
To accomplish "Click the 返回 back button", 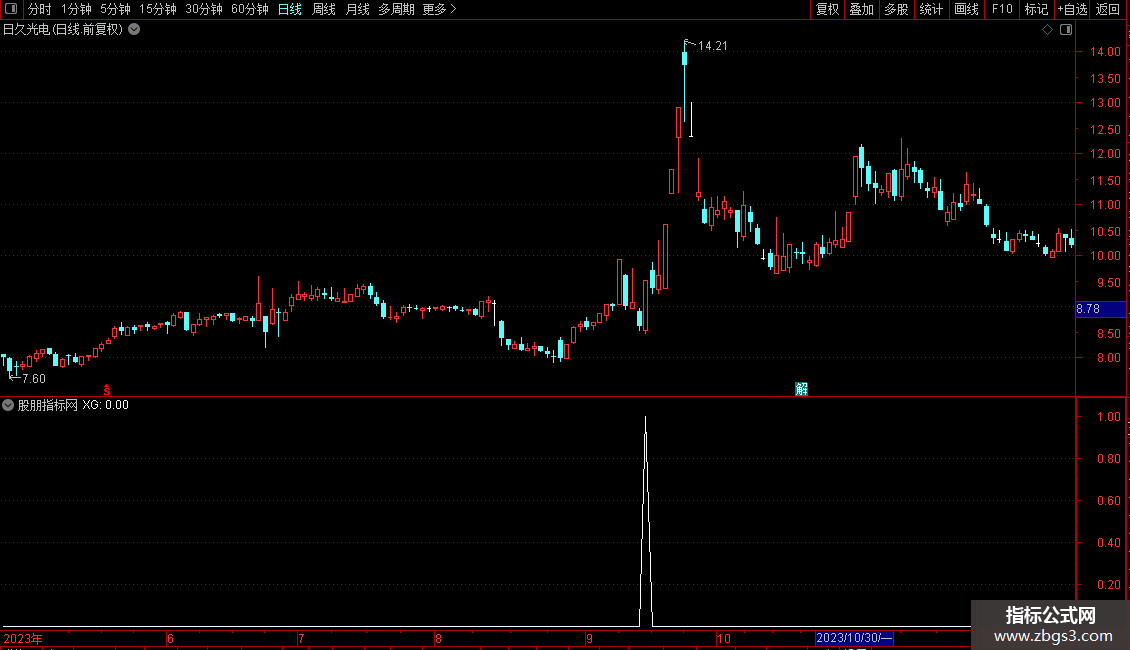I will pos(1108,9).
